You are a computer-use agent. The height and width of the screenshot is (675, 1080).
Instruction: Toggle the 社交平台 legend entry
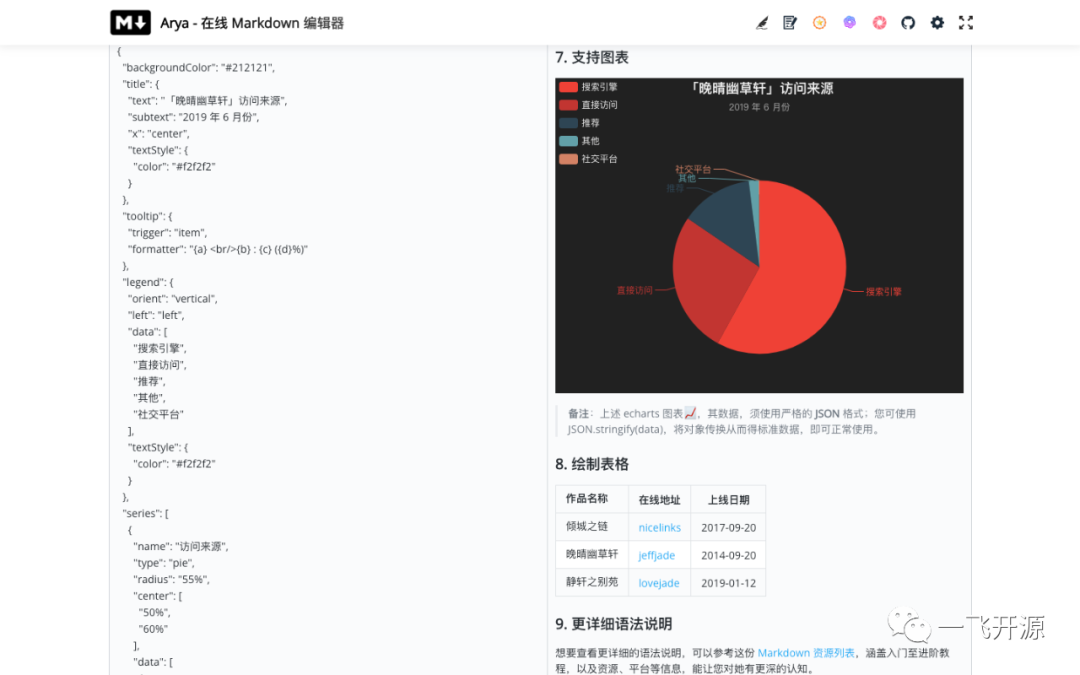coord(588,158)
